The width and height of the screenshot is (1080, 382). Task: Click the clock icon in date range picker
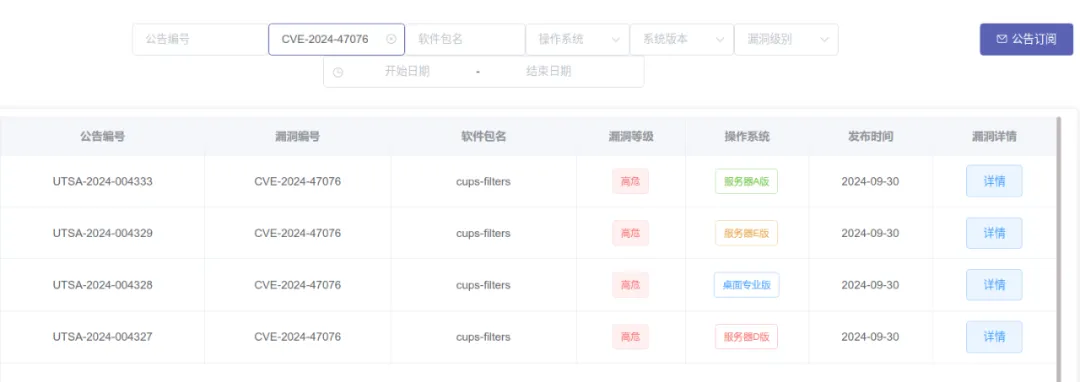[x=338, y=72]
